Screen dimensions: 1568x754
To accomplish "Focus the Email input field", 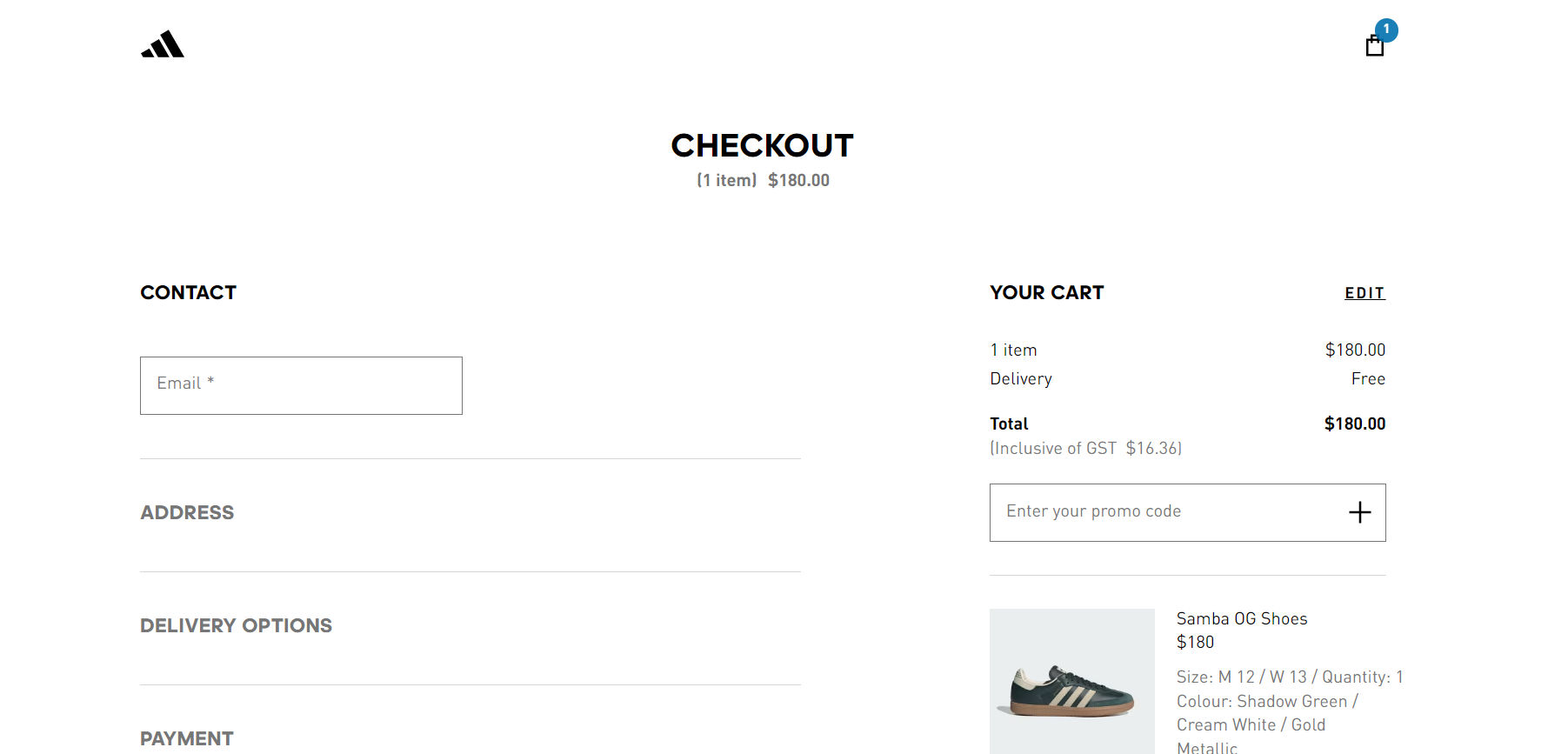I will pyautogui.click(x=301, y=385).
